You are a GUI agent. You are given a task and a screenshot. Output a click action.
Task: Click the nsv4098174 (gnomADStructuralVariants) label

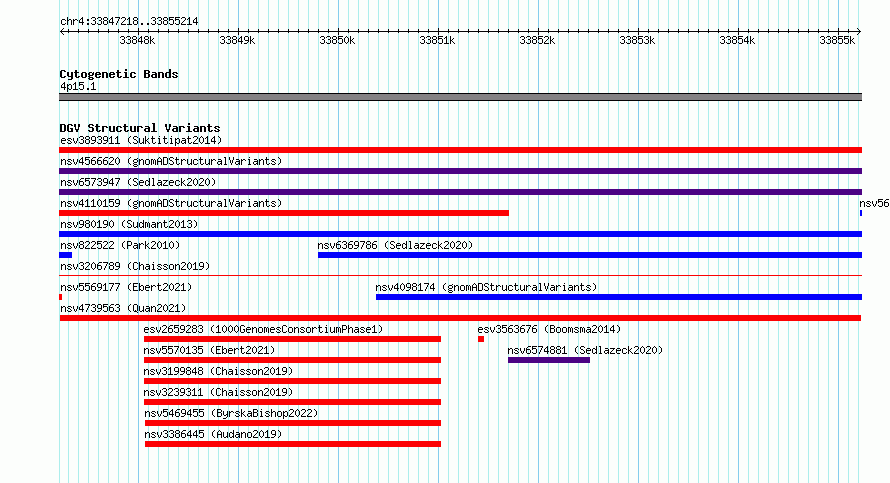[486, 287]
